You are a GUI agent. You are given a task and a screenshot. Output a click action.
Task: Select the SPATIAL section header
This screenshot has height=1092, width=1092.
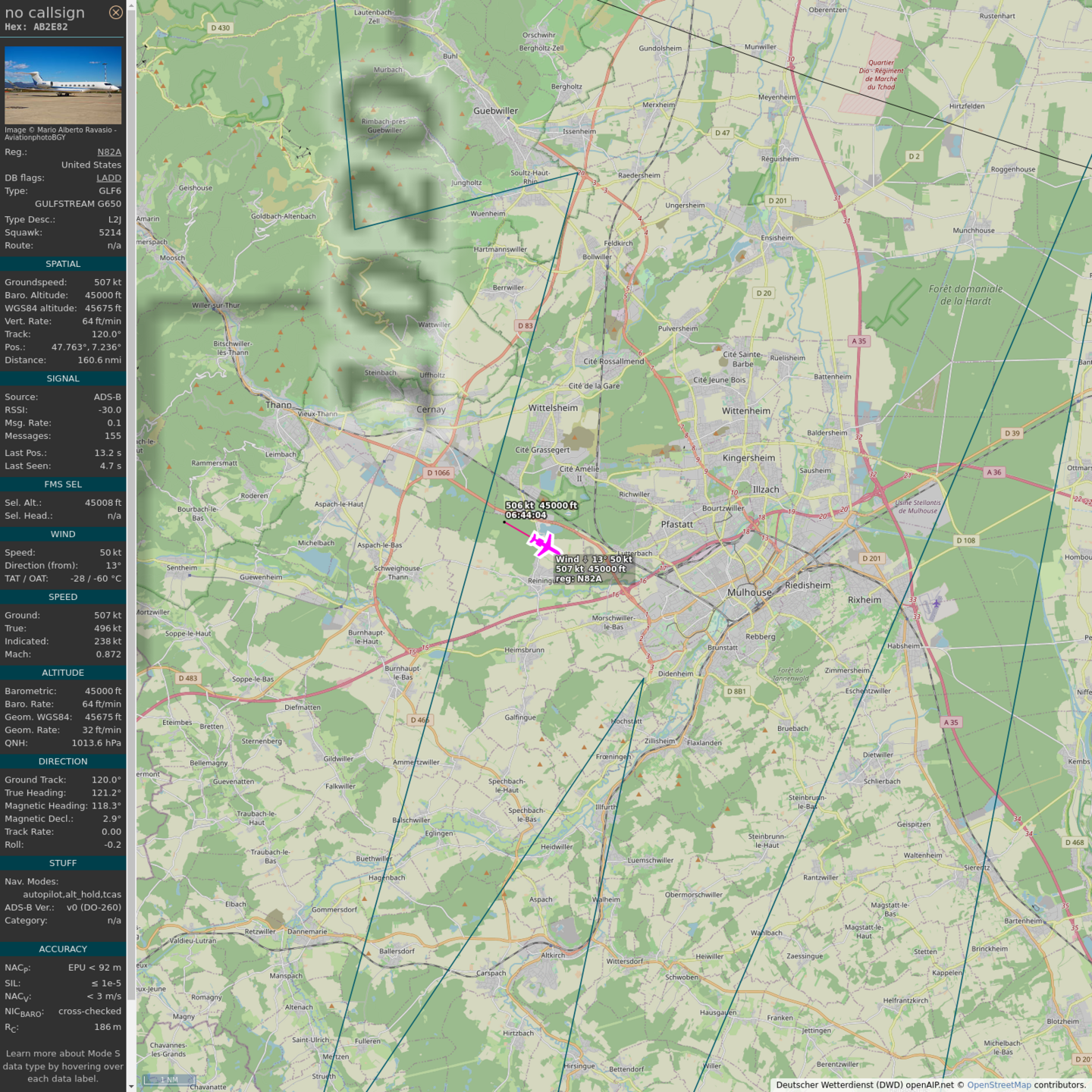pos(63,264)
